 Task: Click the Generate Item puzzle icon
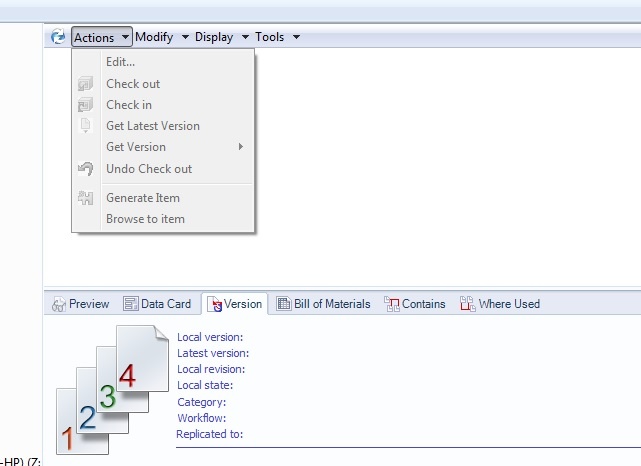[85, 198]
